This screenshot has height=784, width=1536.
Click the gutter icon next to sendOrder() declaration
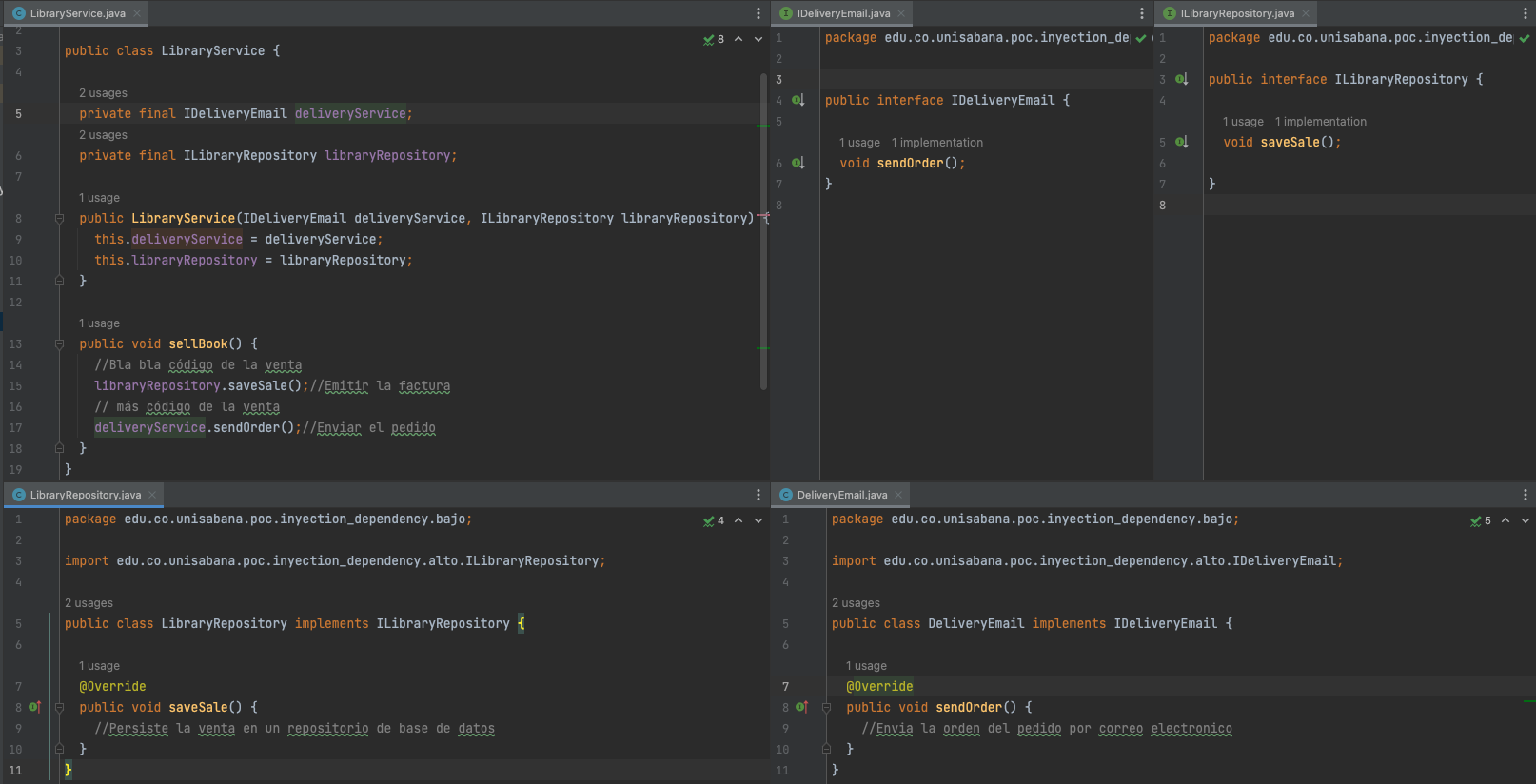[x=798, y=163]
